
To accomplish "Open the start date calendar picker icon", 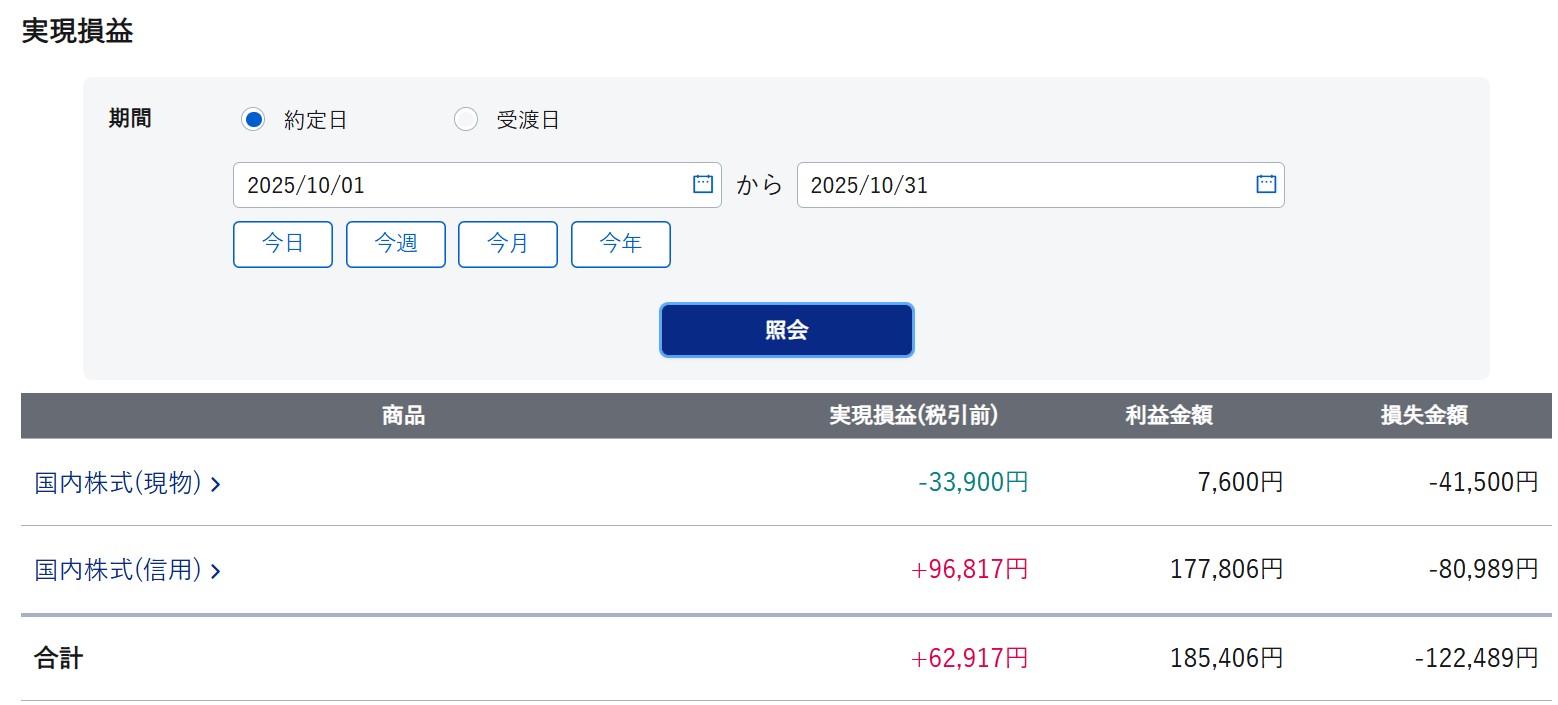I will tap(703, 184).
